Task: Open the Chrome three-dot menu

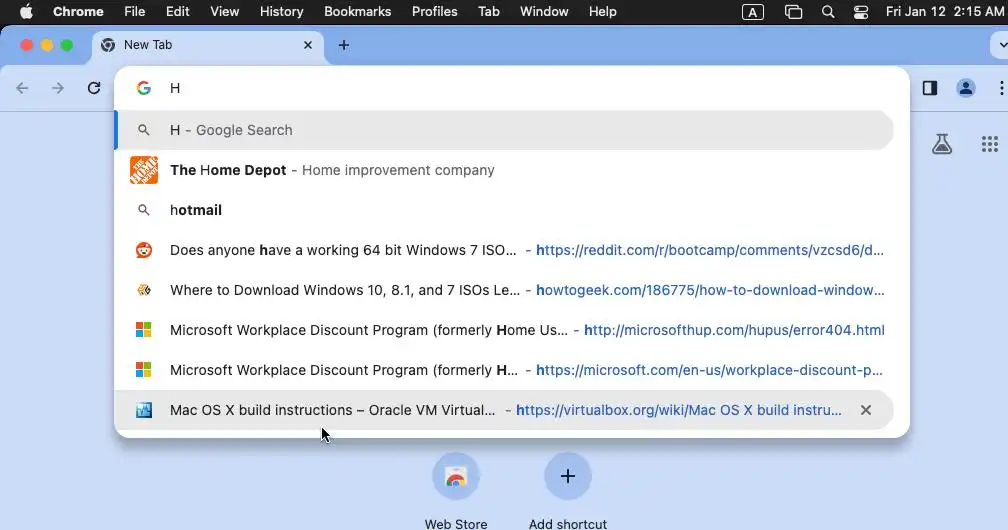Action: pos(1001,88)
